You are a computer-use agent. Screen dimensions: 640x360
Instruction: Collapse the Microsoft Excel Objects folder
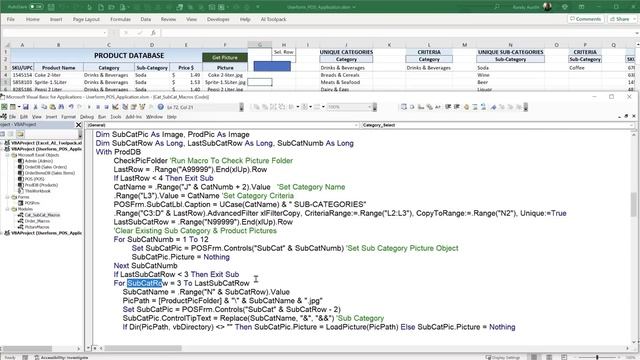(8, 155)
